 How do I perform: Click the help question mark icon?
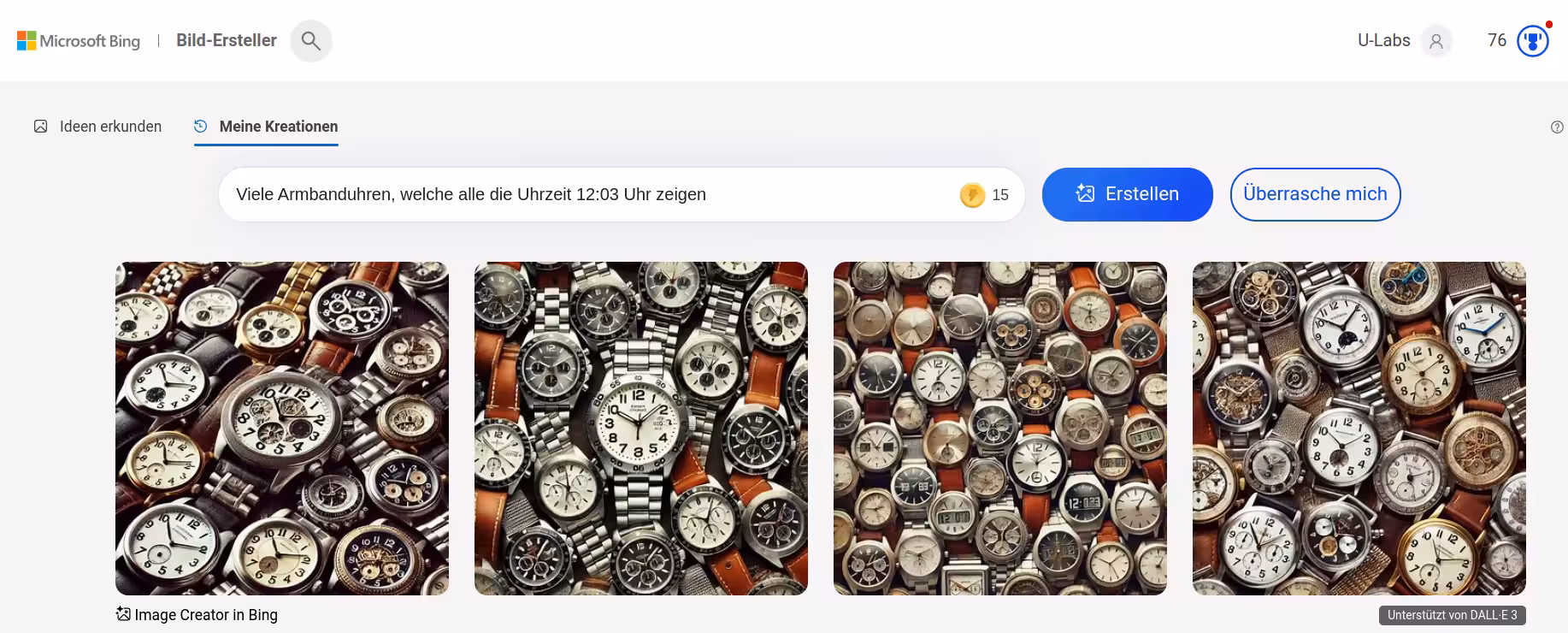pos(1557,127)
